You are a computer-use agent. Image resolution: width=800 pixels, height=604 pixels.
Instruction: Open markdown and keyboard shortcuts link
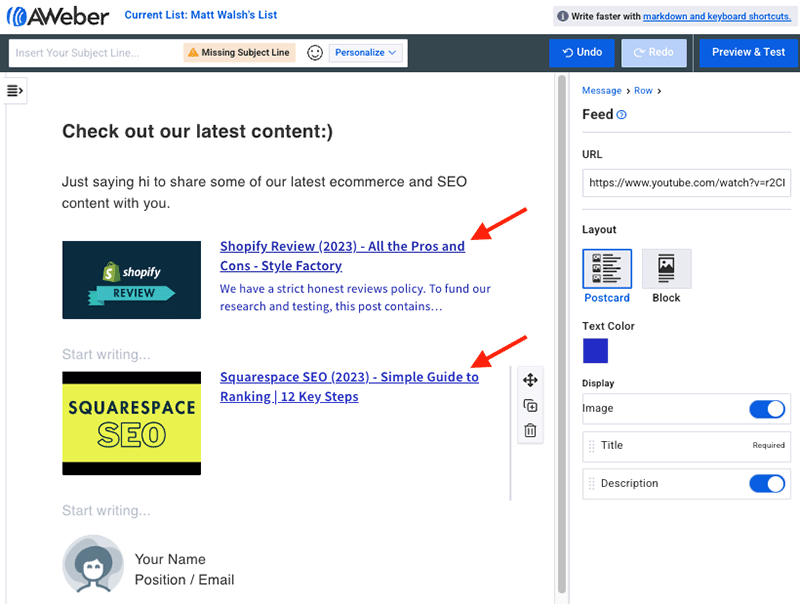point(716,16)
